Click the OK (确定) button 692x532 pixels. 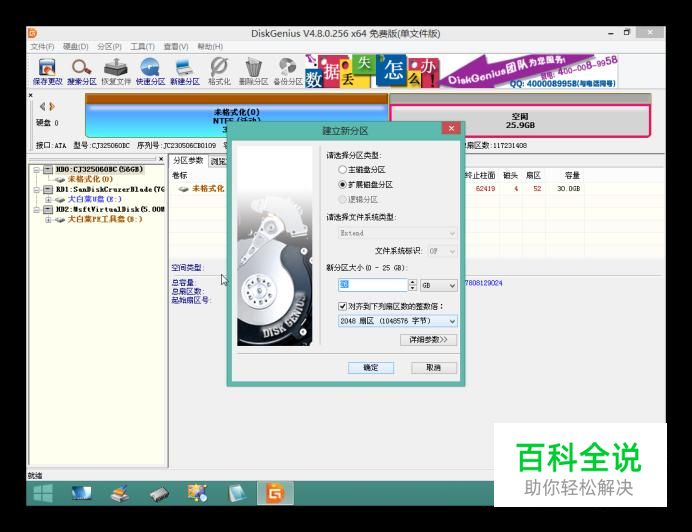[371, 367]
